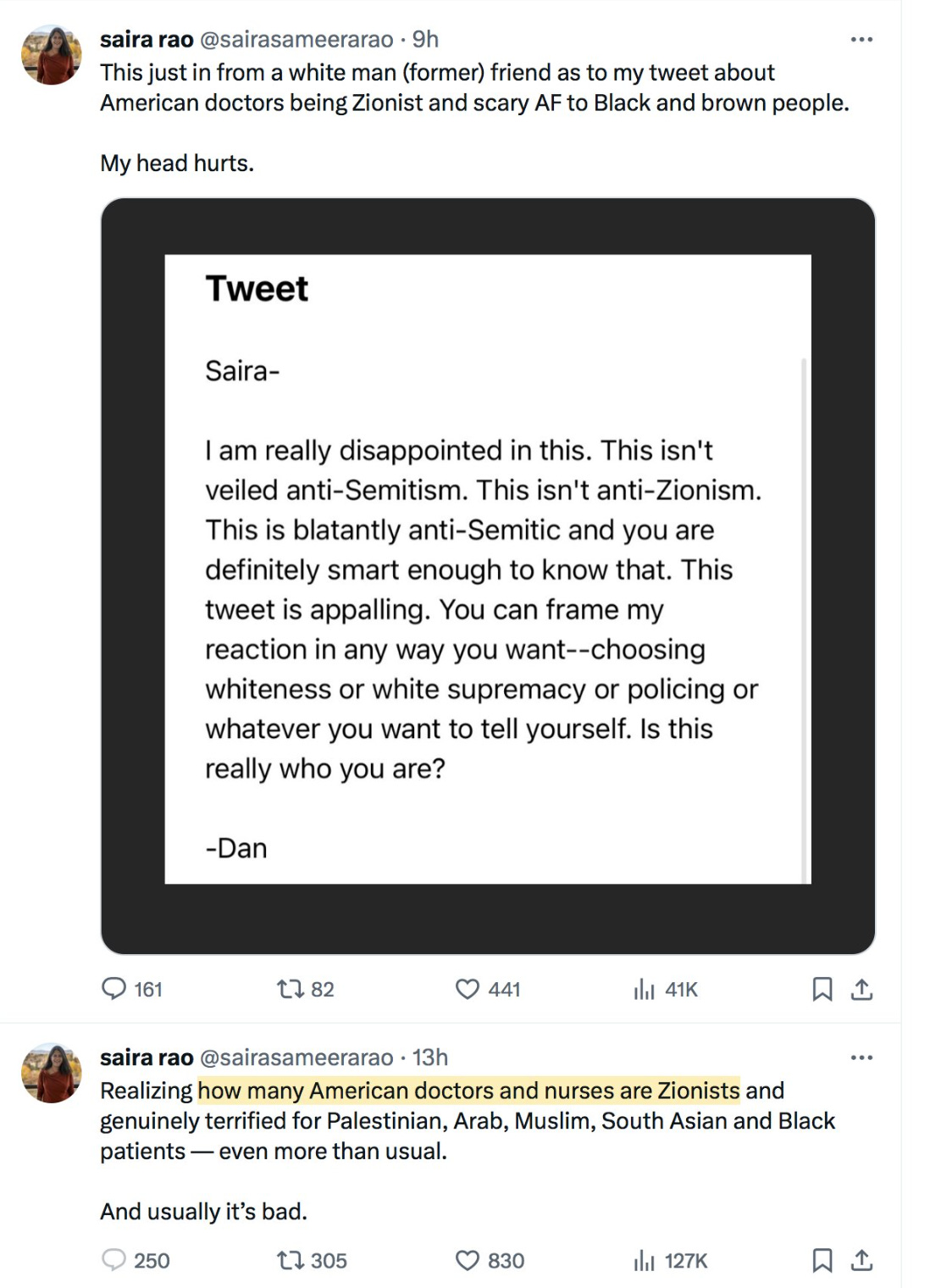Open the "9h" timestamp link
The height and width of the screenshot is (1288, 930).
coord(424,38)
